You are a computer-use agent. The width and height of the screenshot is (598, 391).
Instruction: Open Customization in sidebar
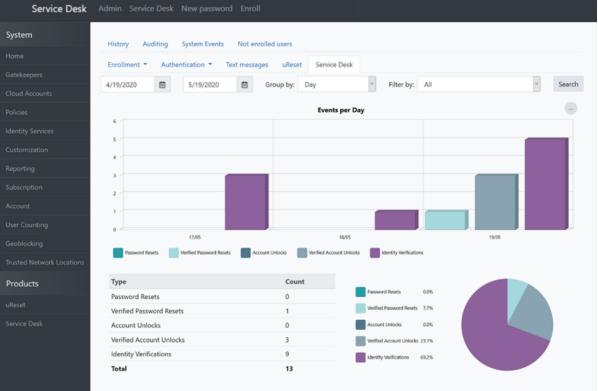(x=45, y=150)
